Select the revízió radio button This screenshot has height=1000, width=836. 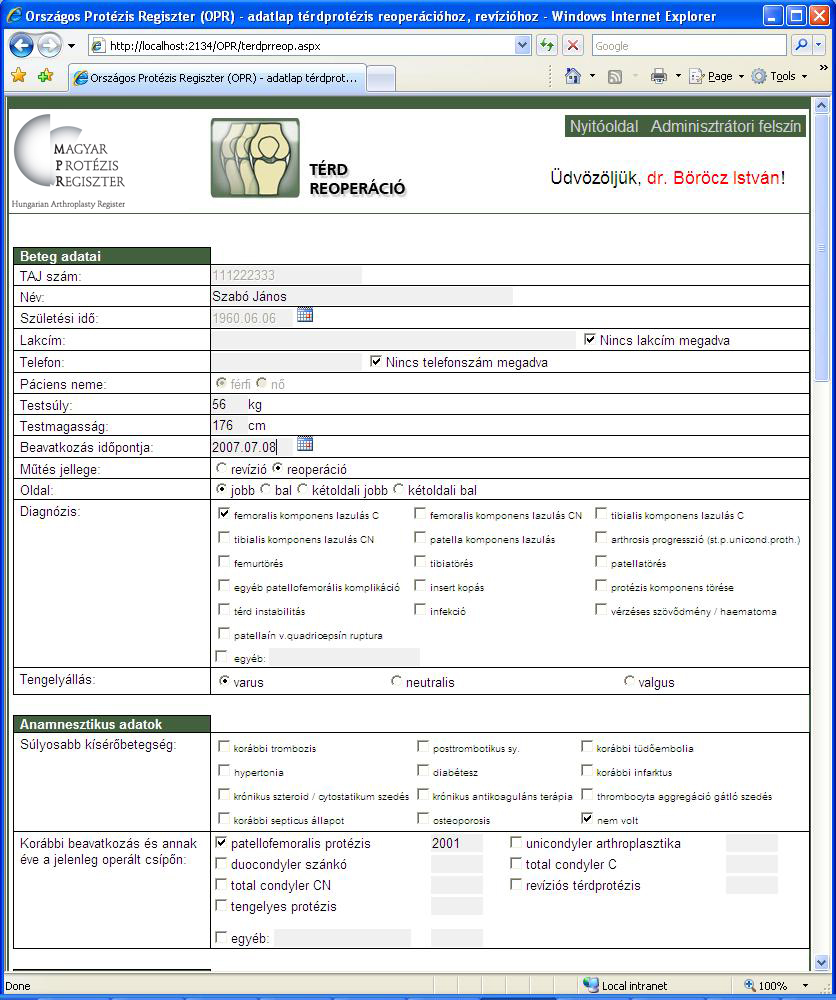(x=221, y=468)
